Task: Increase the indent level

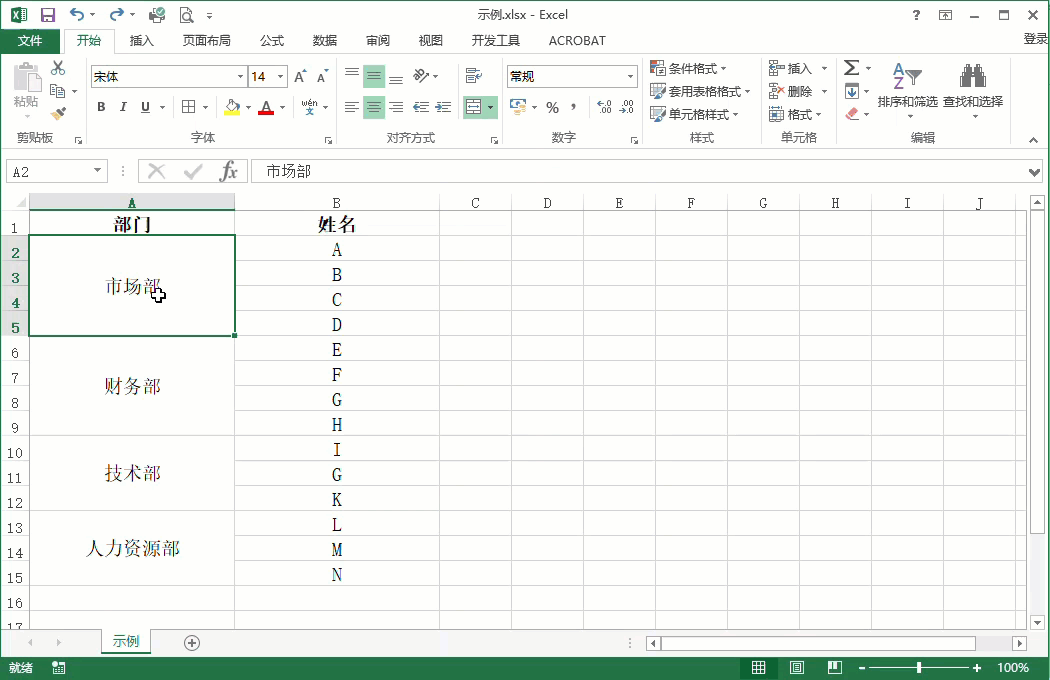Action: [443, 107]
